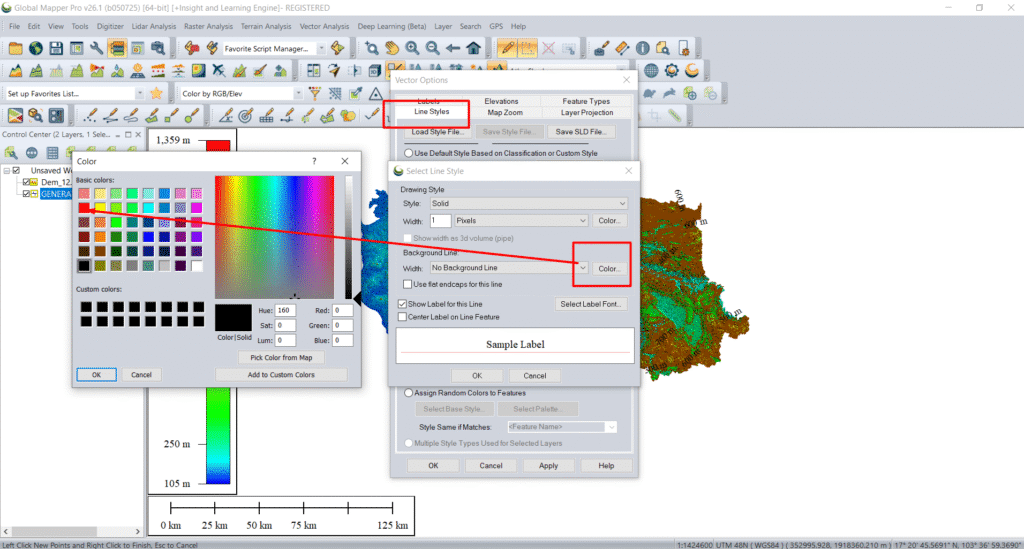This screenshot has width=1024, height=549.
Task: Collapse the Unsaved Workspace tree node
Action: tap(7, 170)
